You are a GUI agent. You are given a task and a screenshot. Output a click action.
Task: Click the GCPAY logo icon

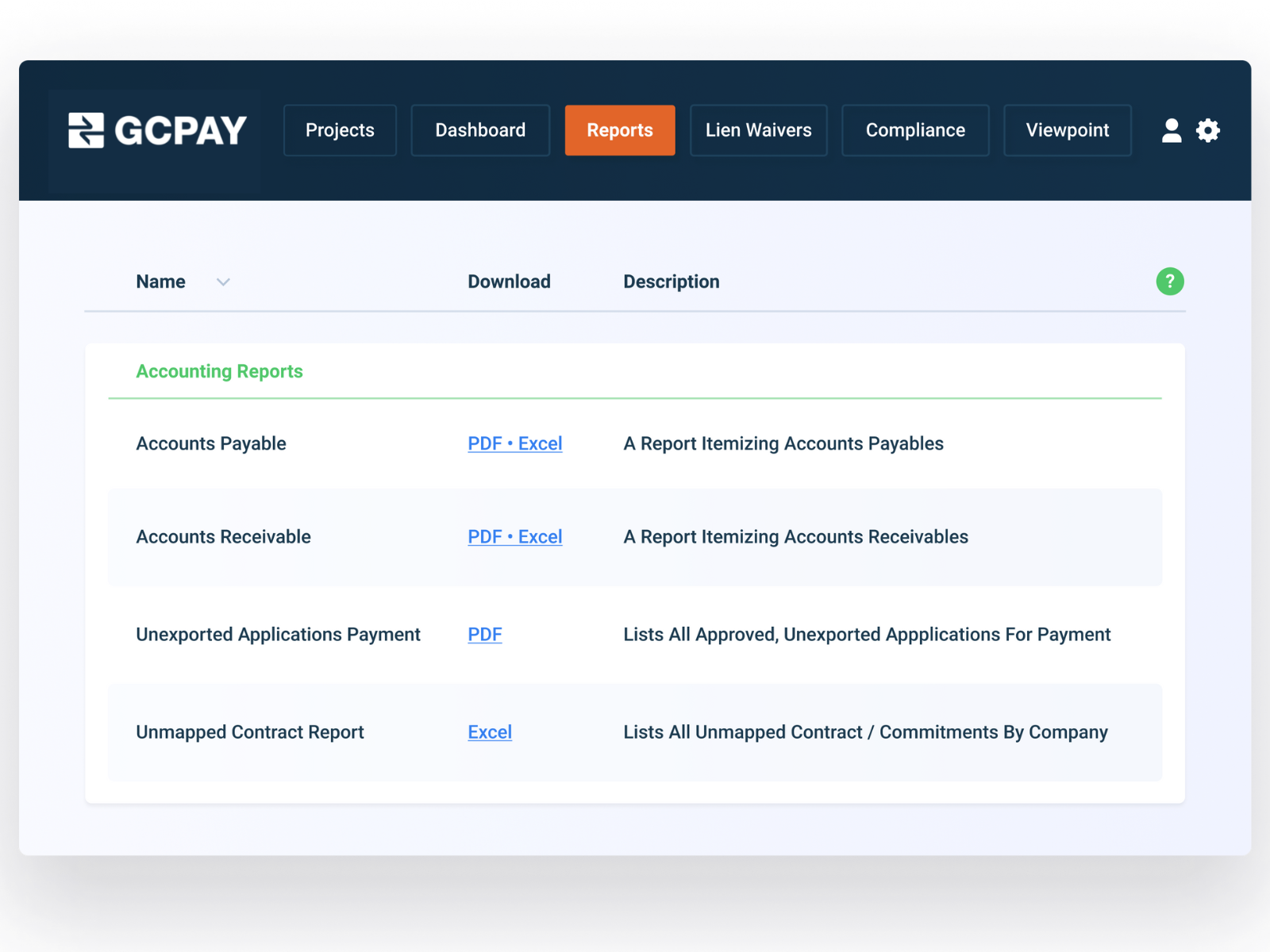[84, 130]
